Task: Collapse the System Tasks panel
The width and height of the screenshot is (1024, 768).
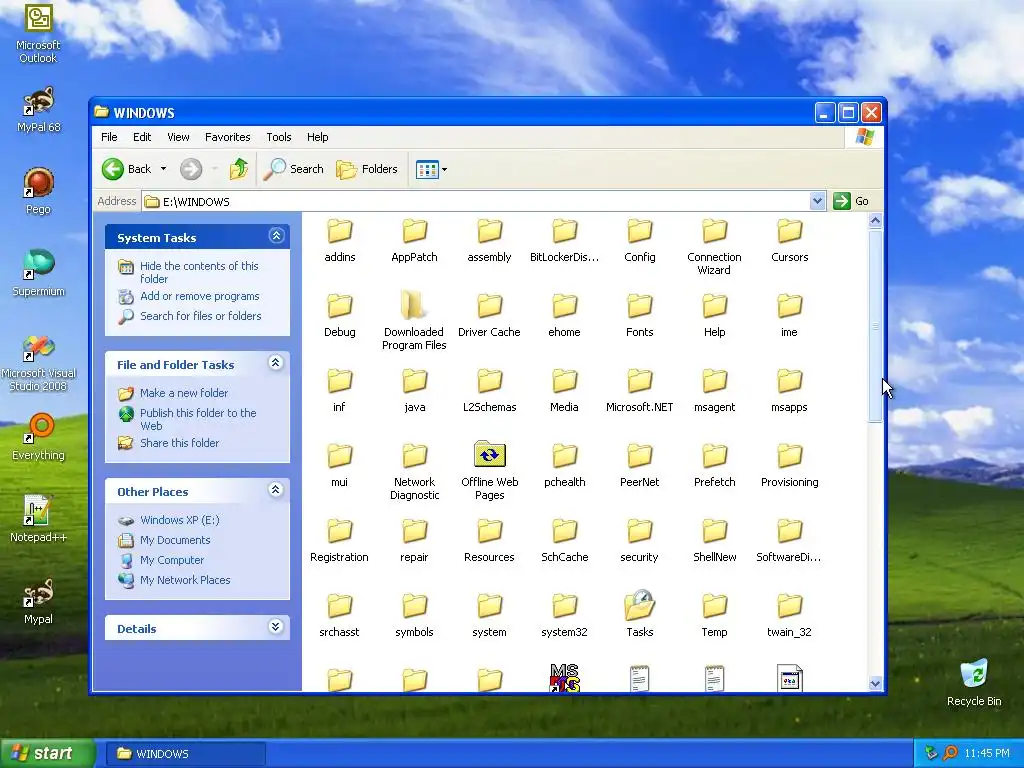Action: [x=276, y=236]
